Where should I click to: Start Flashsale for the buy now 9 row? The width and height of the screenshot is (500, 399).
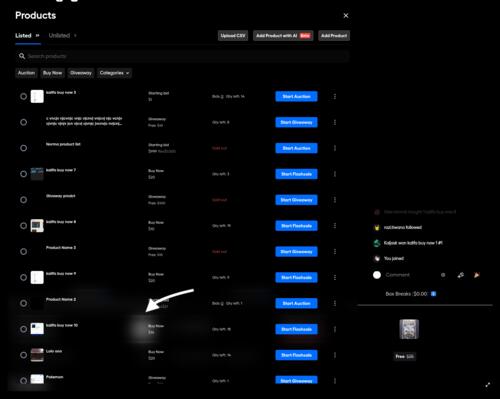296,277
